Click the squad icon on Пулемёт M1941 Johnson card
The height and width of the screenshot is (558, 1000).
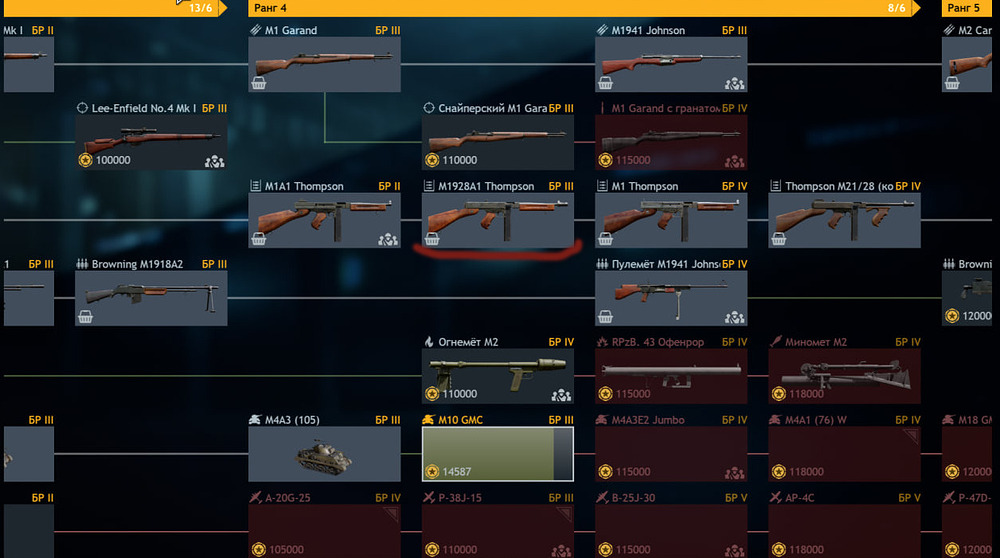[x=734, y=318]
